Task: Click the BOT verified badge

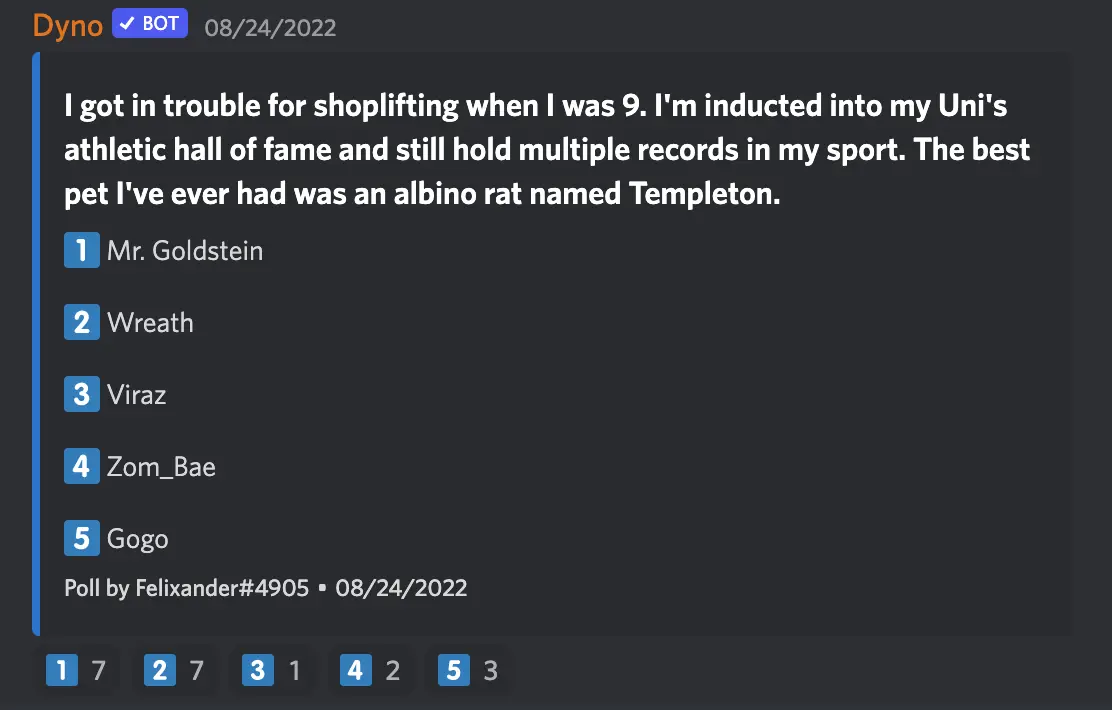Action: point(150,24)
